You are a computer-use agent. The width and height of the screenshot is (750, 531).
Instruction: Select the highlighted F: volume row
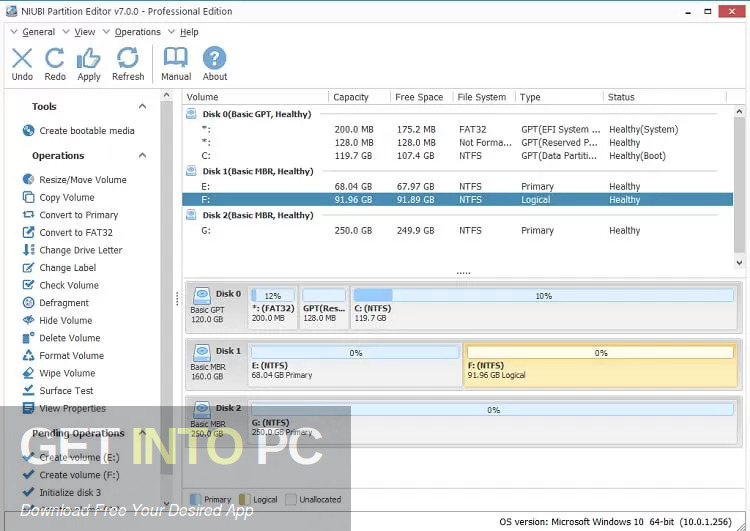point(457,199)
